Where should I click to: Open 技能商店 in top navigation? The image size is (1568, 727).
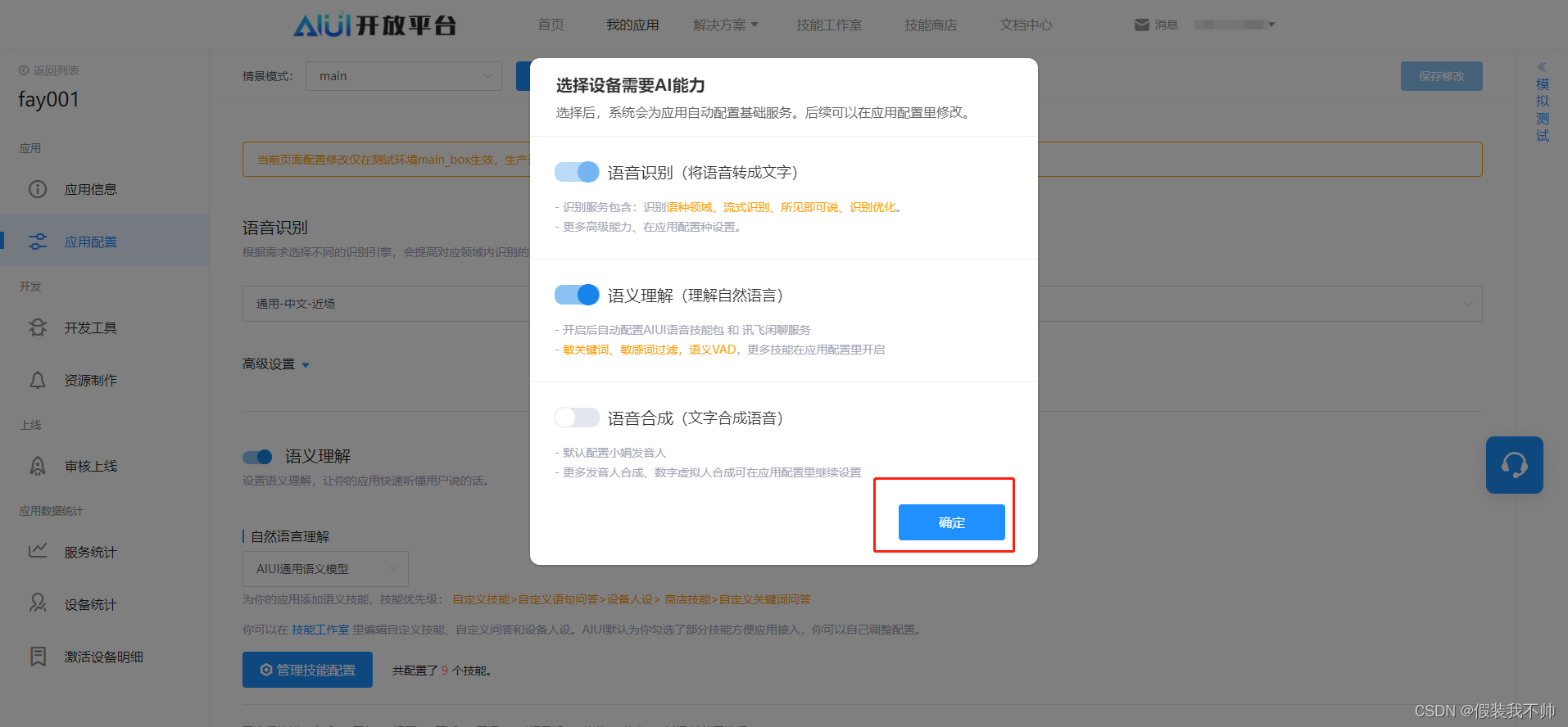coord(931,25)
